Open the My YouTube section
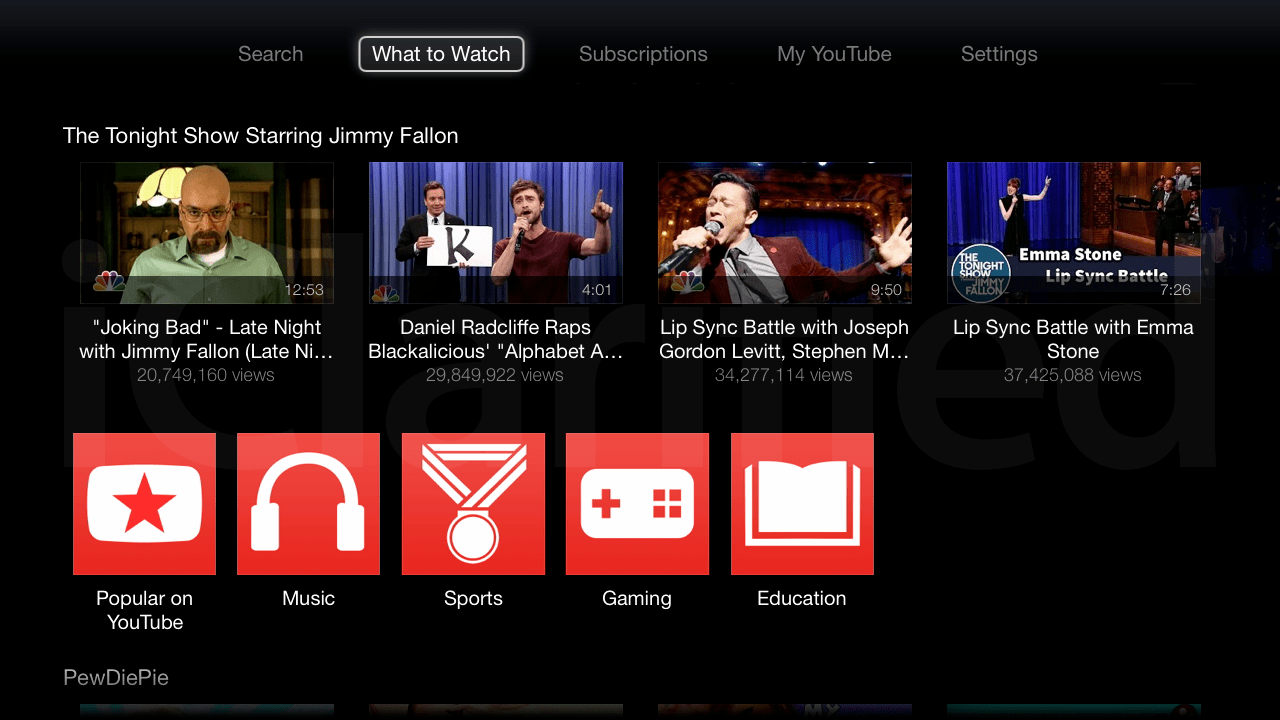The image size is (1280, 720). (x=834, y=54)
